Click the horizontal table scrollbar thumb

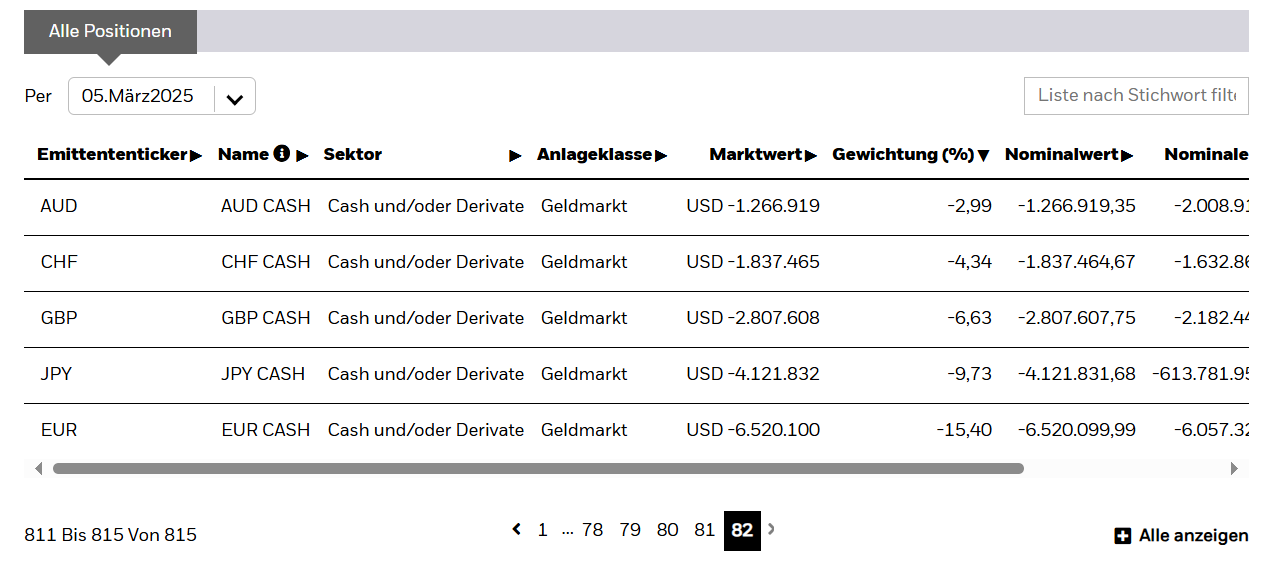tap(538, 468)
